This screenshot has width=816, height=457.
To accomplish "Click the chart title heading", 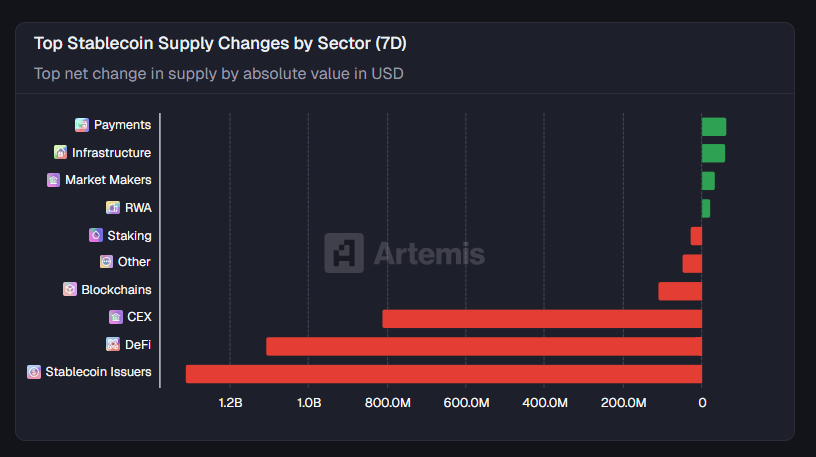I will coord(220,44).
